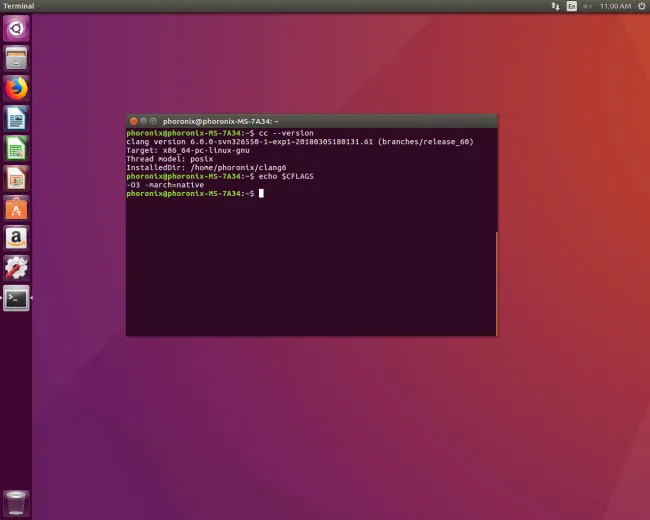Open Ubuntu Software center
The image size is (650, 520).
[x=16, y=208]
